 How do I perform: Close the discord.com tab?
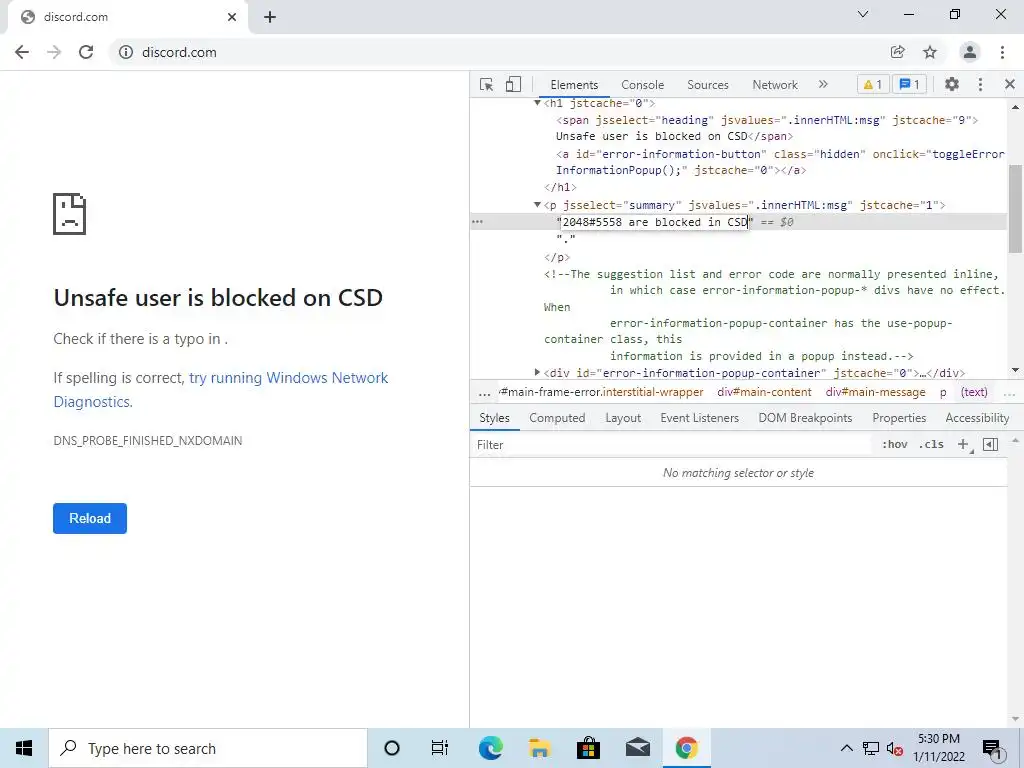232,17
